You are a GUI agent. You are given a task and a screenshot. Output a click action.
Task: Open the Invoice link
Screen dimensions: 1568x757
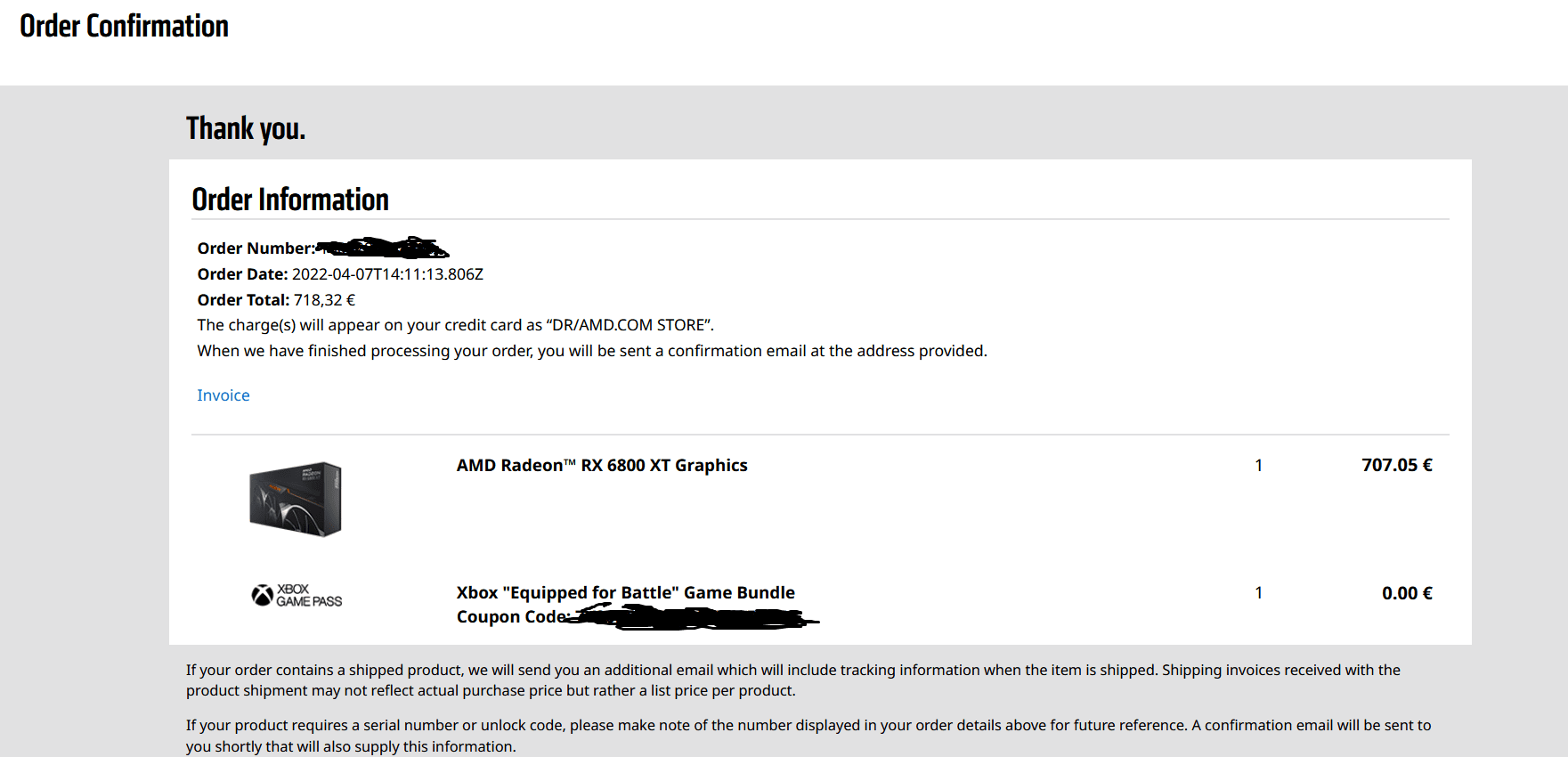223,395
